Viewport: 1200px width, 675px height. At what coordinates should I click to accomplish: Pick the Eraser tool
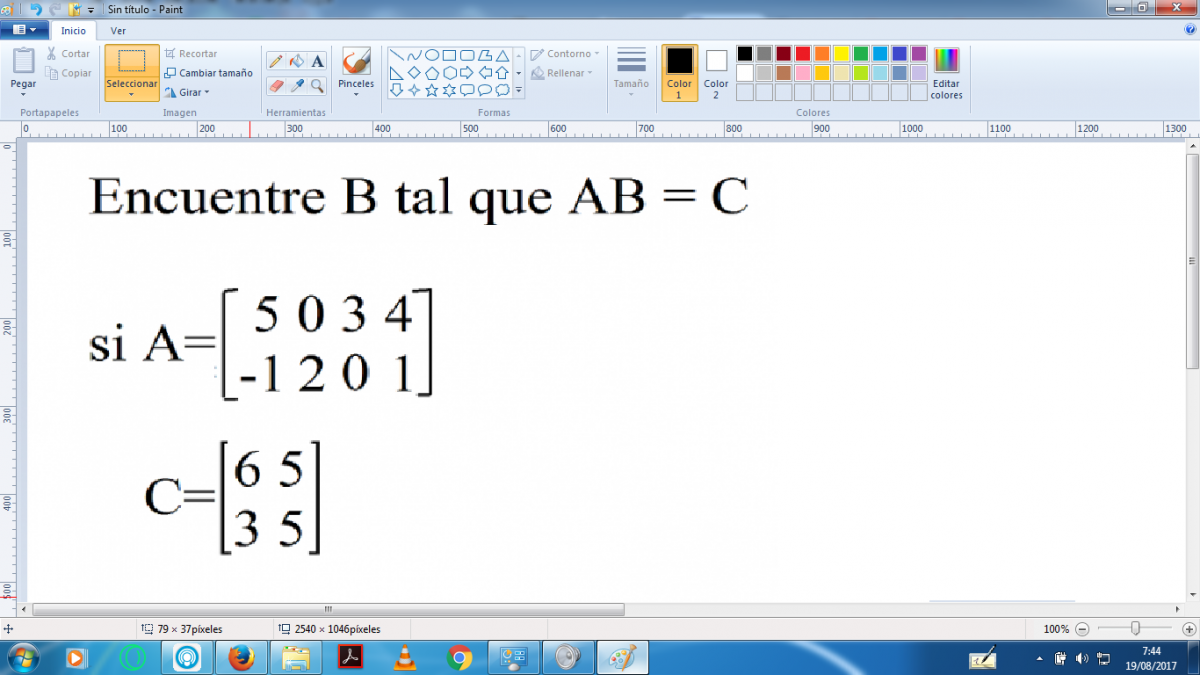(277, 86)
